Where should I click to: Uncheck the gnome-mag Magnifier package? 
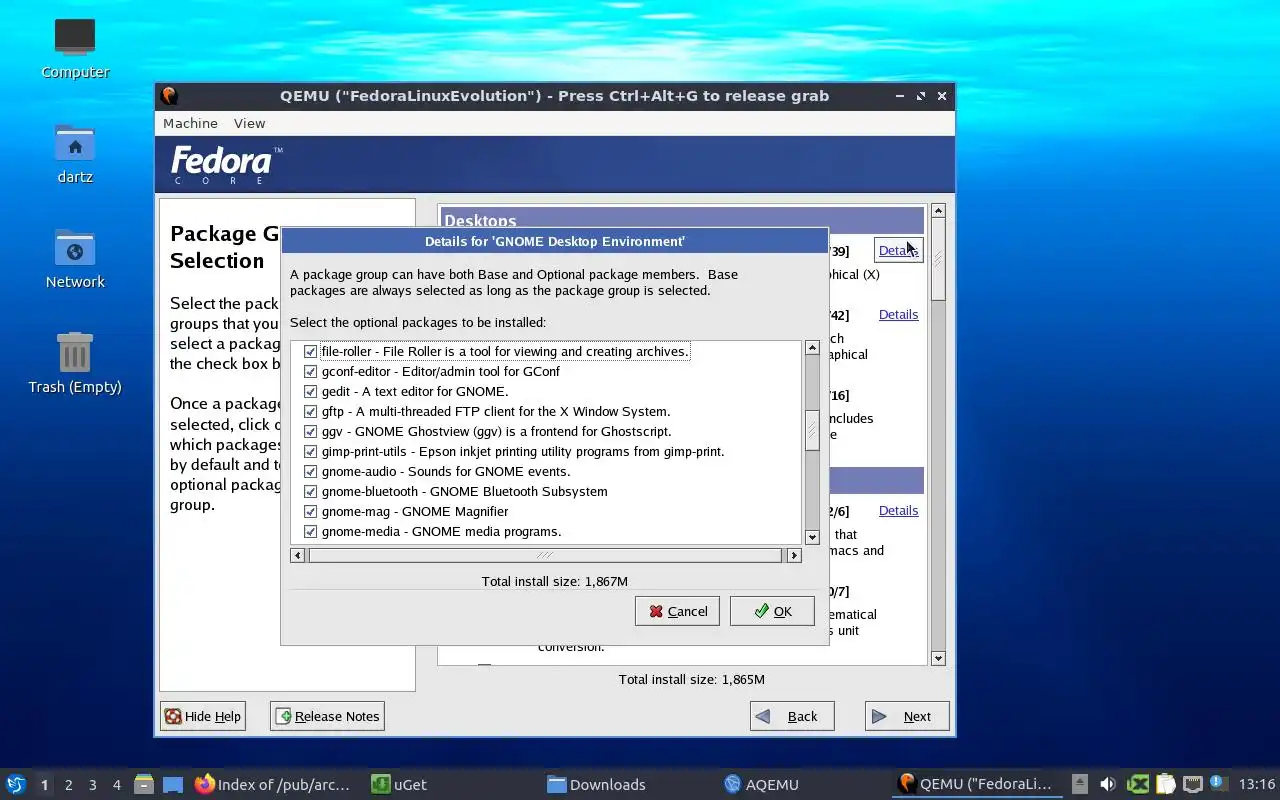pyautogui.click(x=310, y=511)
